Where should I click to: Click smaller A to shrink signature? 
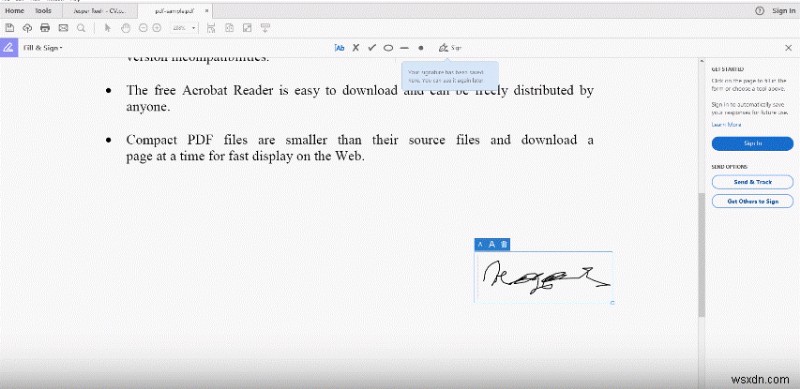point(480,245)
